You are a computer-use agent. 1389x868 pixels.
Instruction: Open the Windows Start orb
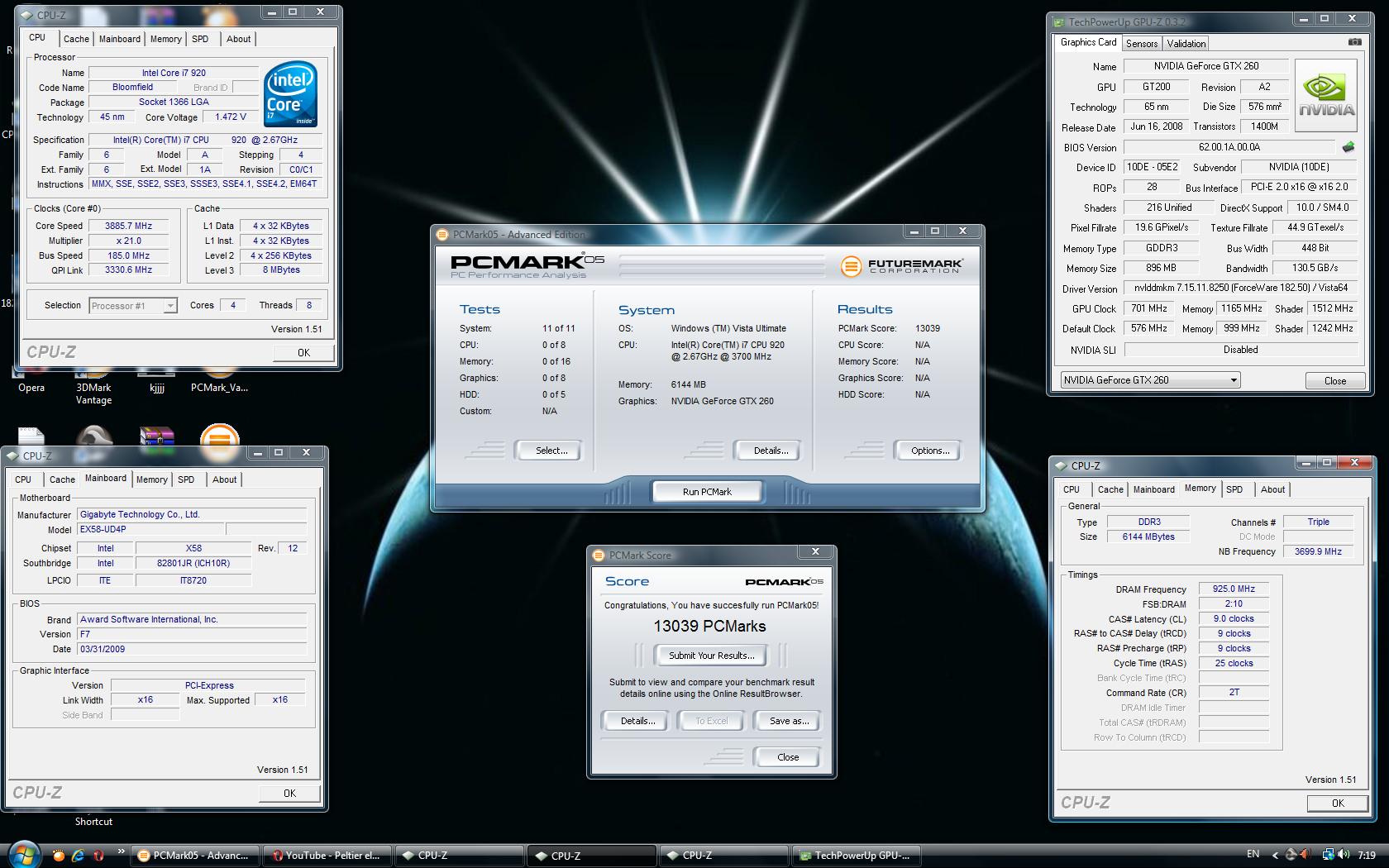tap(22, 855)
